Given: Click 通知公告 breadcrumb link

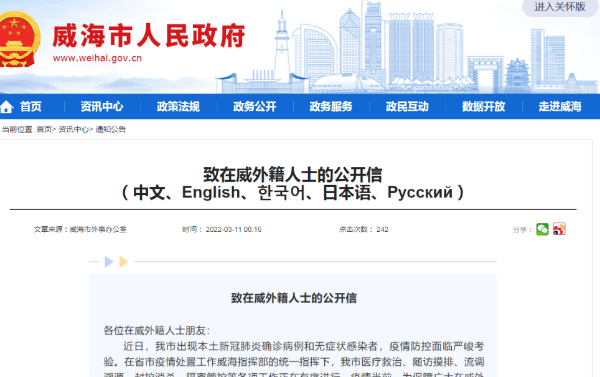Looking at the screenshot, I should 111,129.
